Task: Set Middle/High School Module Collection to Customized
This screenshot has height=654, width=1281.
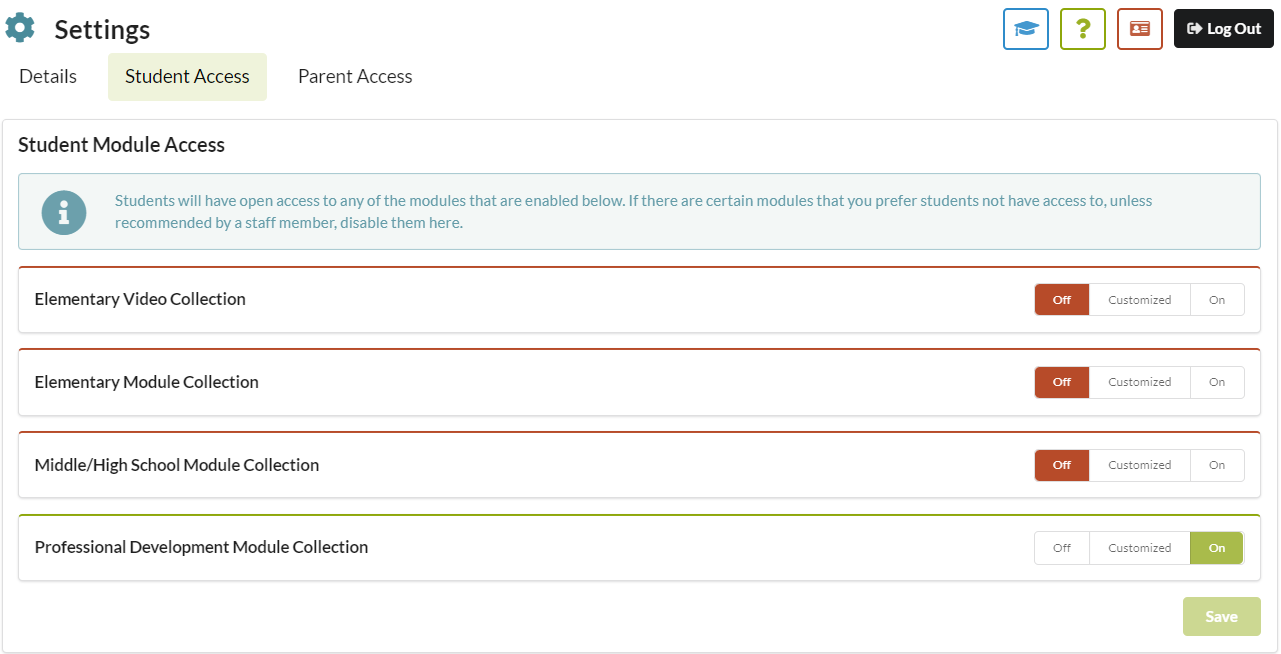Action: [x=1139, y=465]
